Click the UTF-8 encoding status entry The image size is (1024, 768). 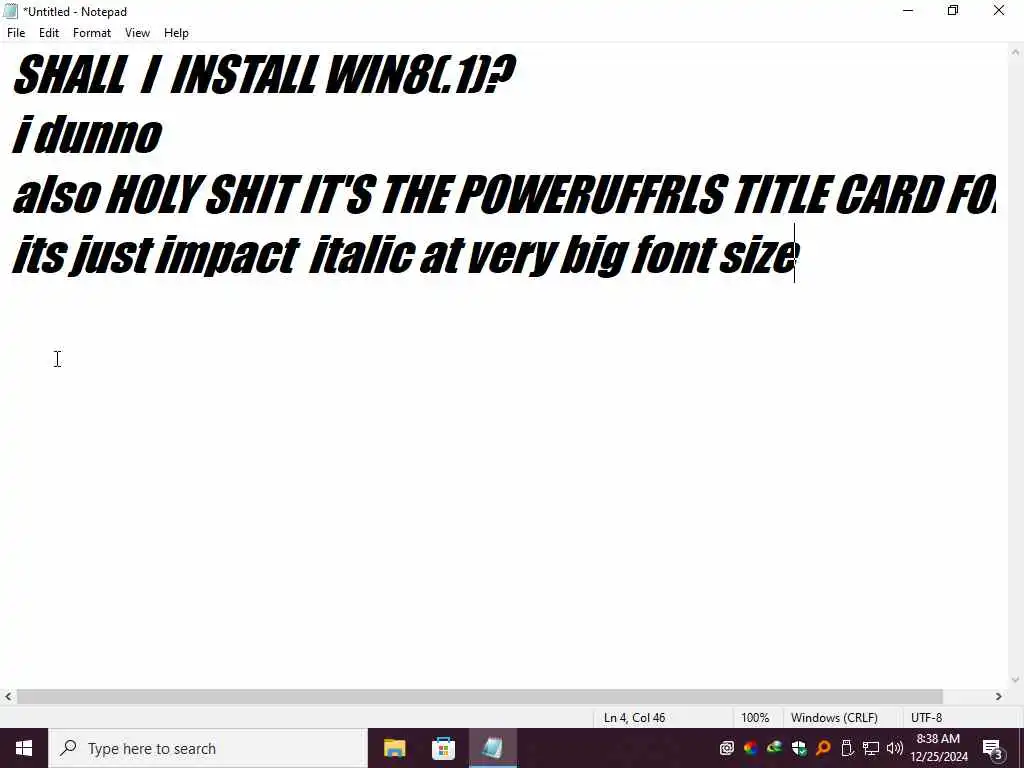(x=926, y=718)
